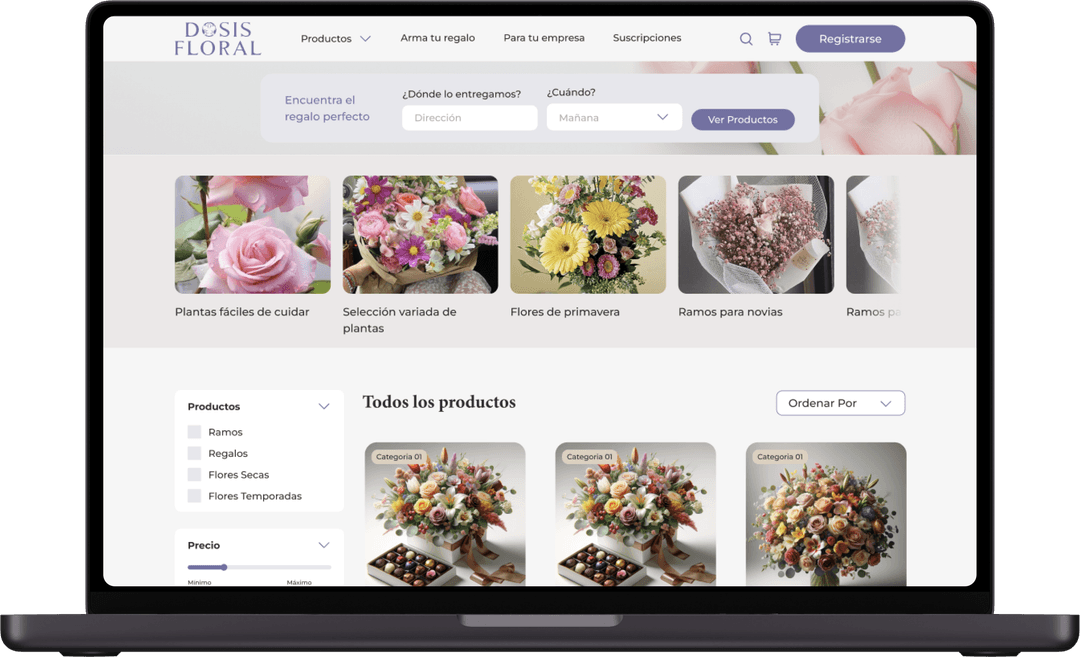Click the Dirección address input field

(x=469, y=117)
